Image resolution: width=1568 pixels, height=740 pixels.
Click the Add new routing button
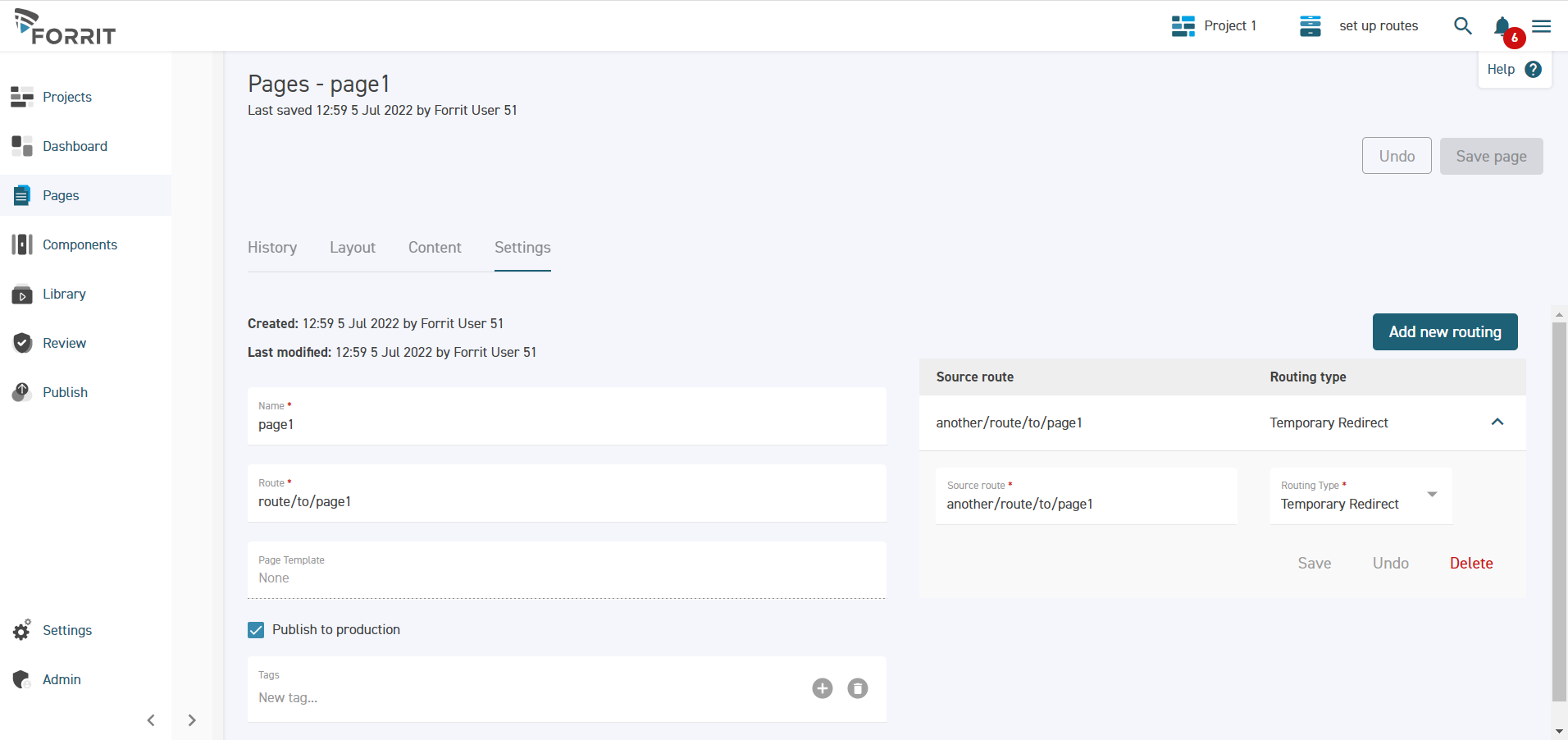[1445, 332]
